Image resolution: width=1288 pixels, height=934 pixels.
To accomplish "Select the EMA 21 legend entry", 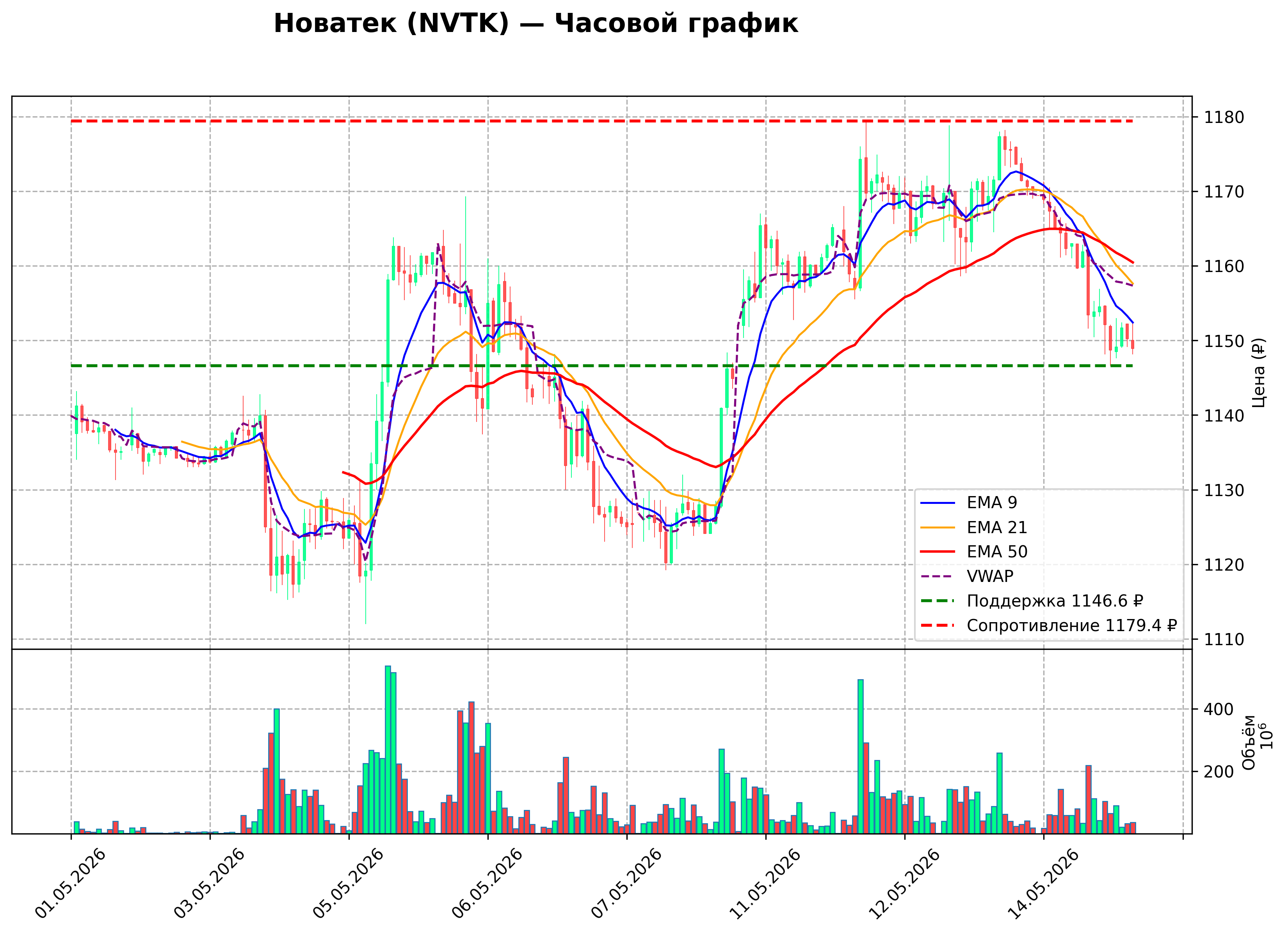I will point(973,527).
